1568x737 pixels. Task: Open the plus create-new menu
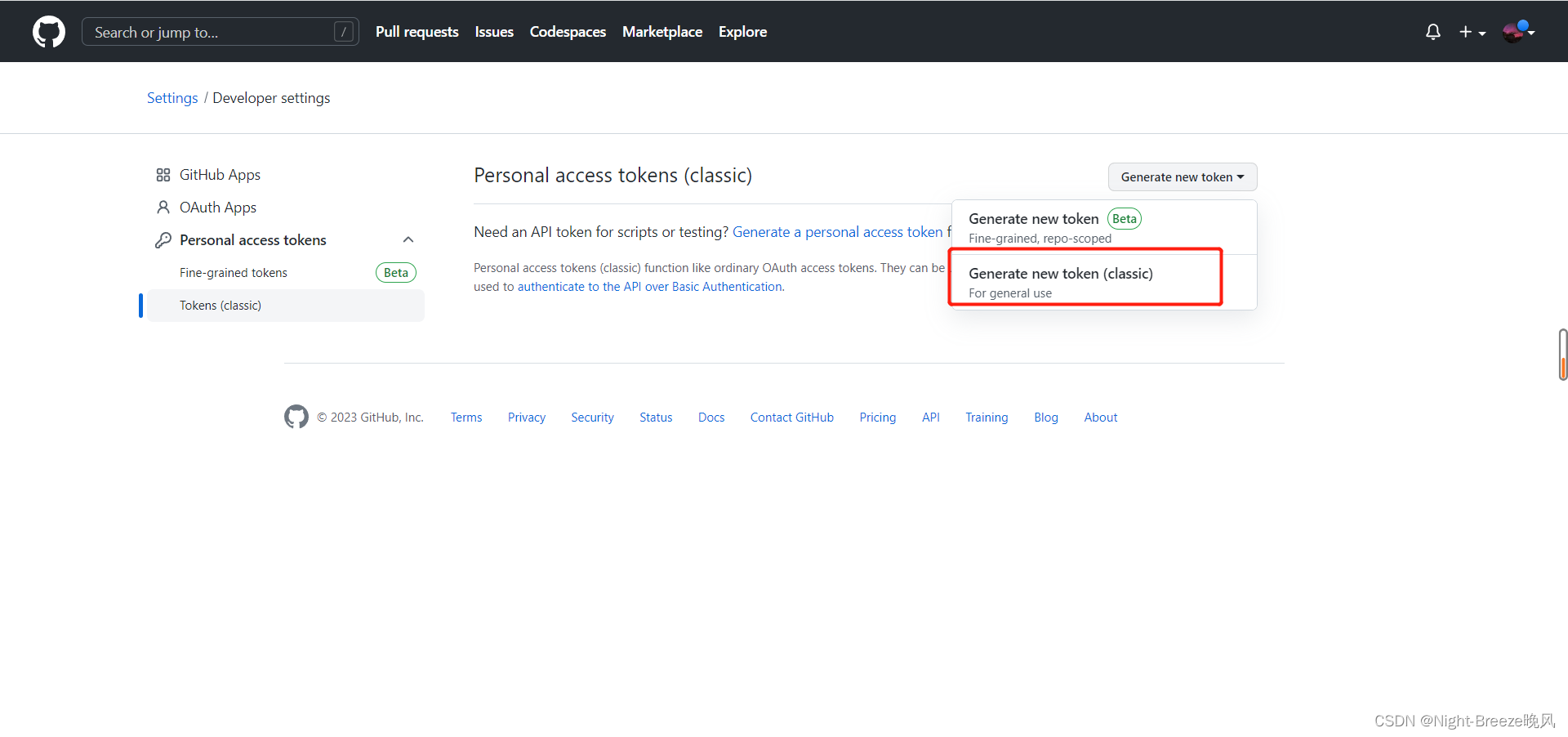[1472, 32]
